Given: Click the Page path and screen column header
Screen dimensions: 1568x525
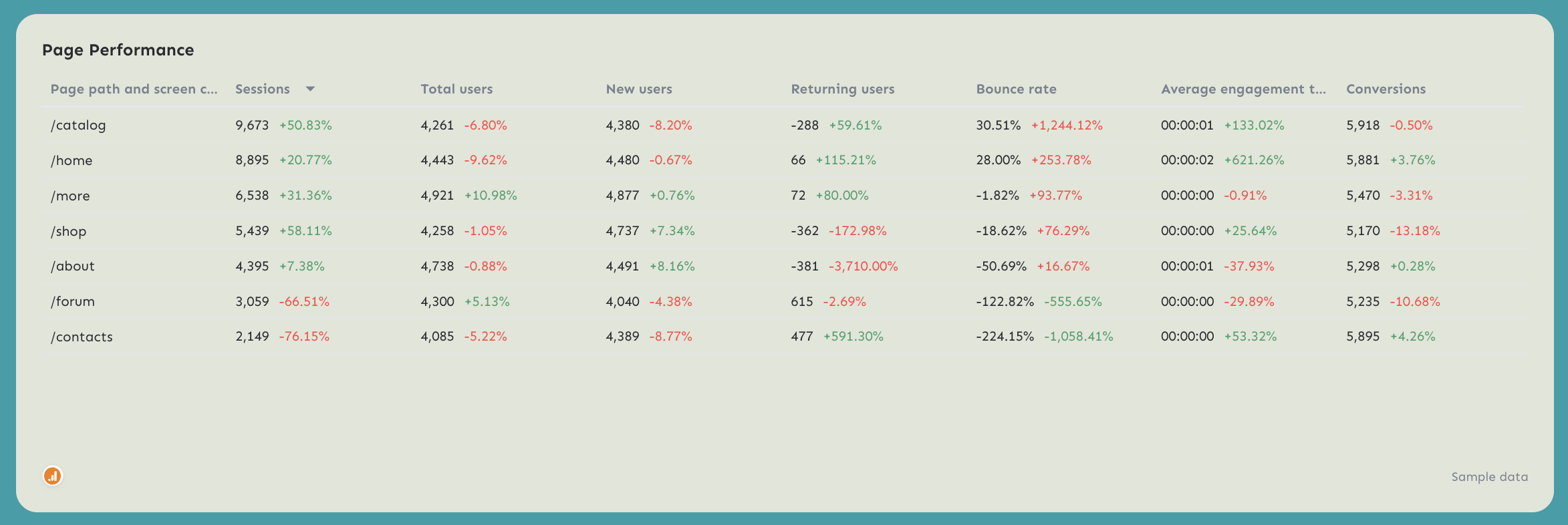Looking at the screenshot, I should [x=134, y=88].
